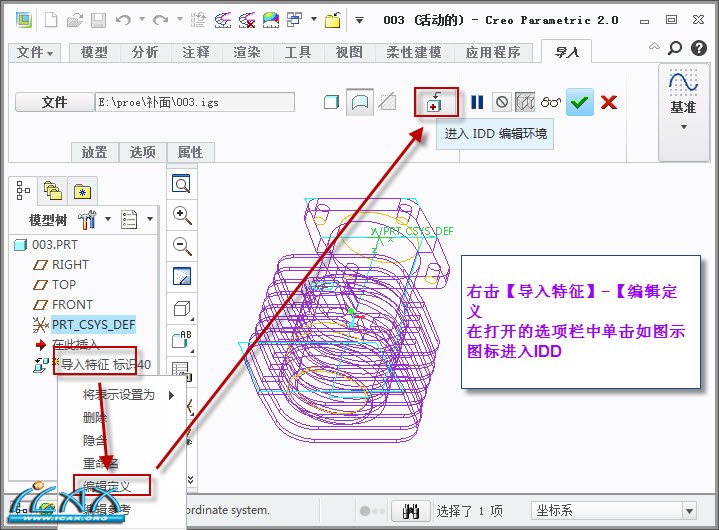719x530 pixels.
Task: Click the Refit view icon
Action: click(182, 184)
